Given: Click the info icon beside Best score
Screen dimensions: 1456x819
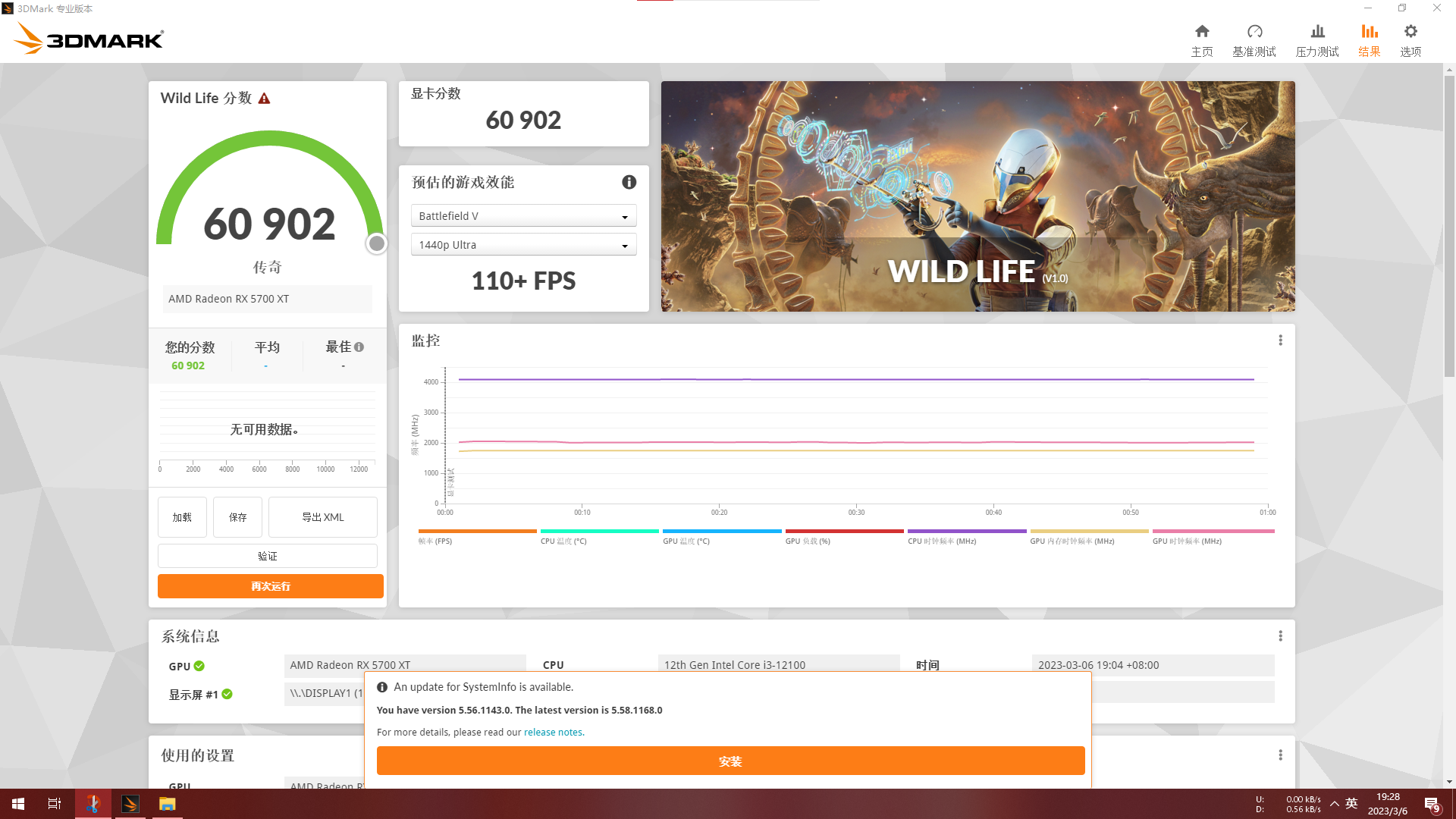Looking at the screenshot, I should 359,347.
